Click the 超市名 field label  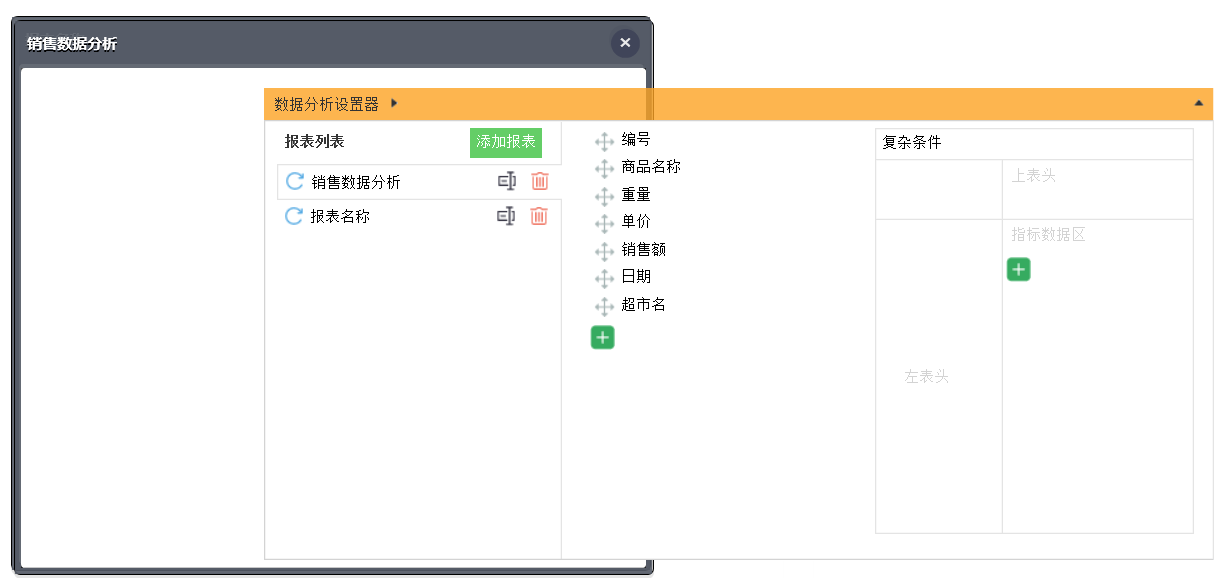tap(644, 305)
